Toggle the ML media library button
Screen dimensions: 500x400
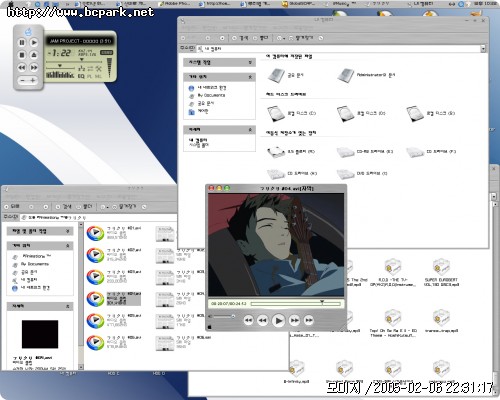pos(98,76)
